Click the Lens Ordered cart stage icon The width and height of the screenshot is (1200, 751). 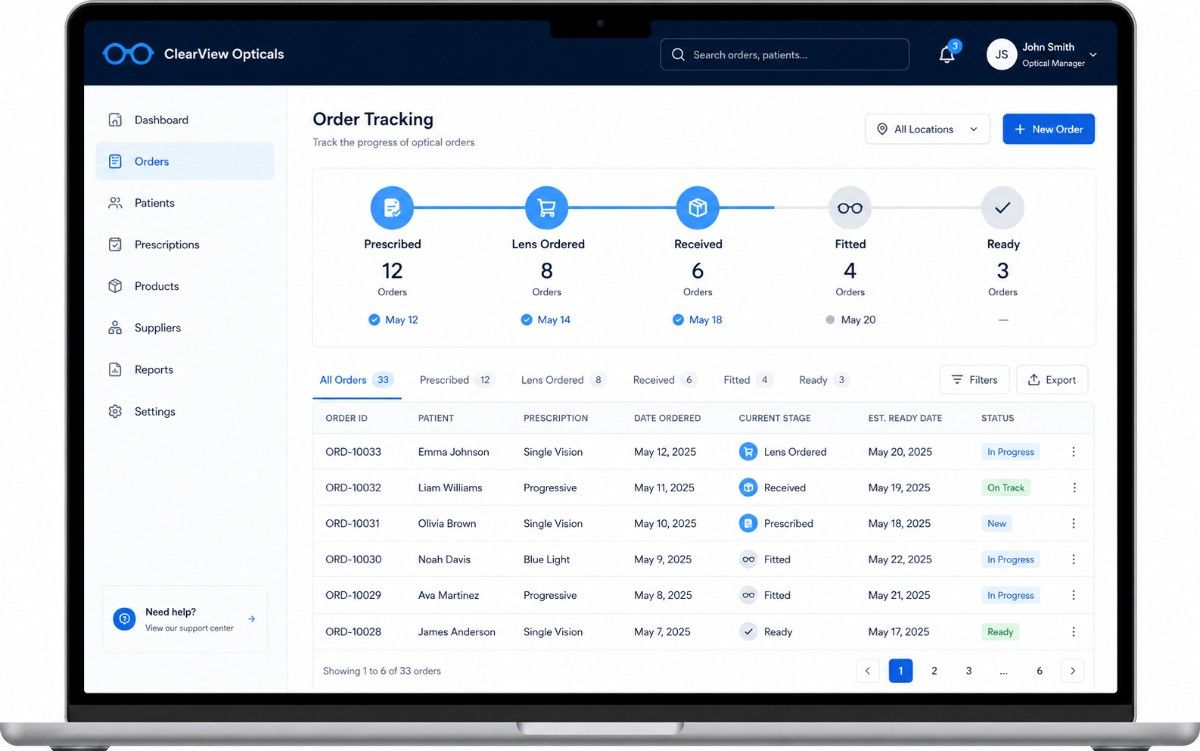(x=547, y=208)
